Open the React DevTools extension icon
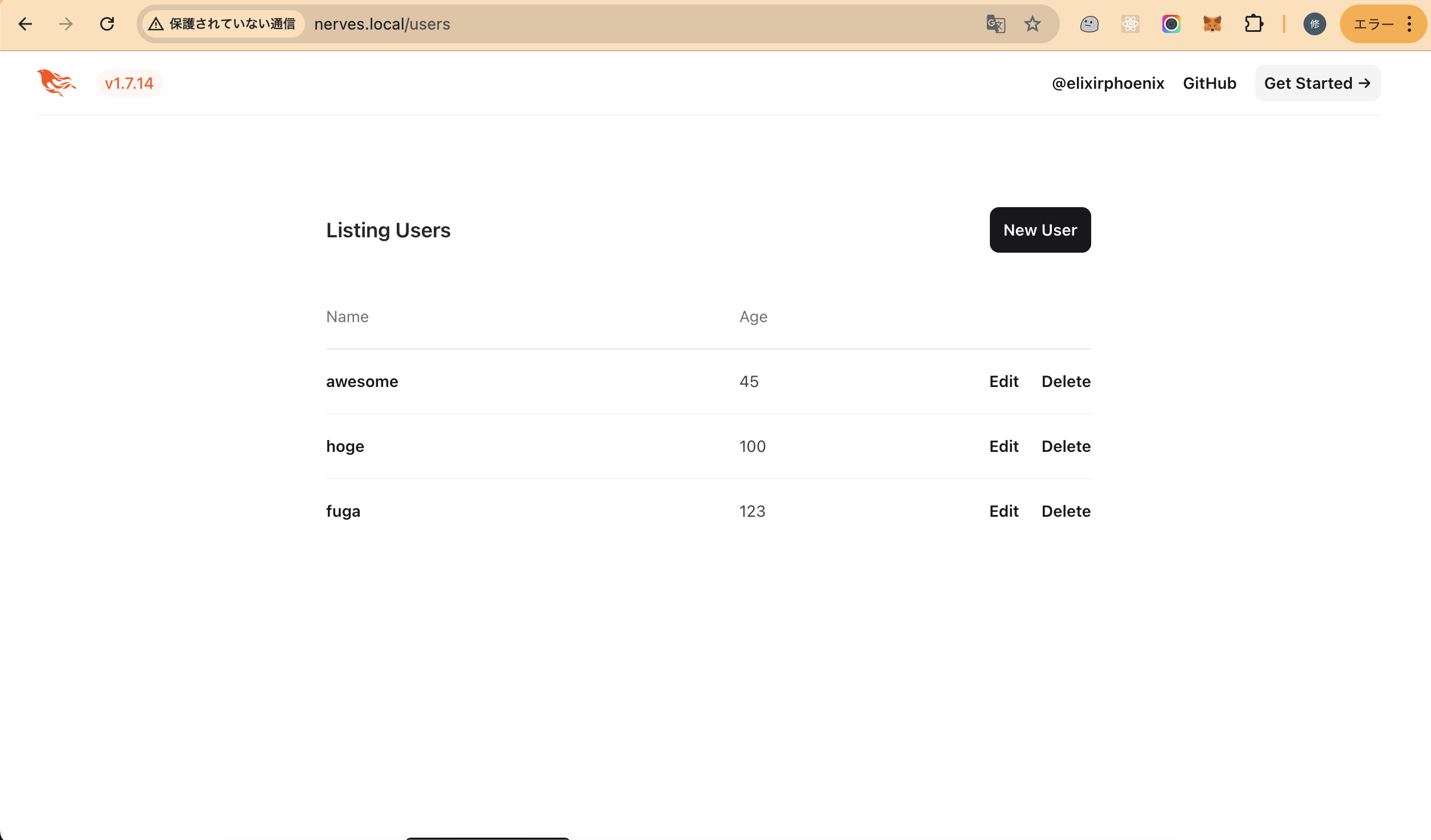The width and height of the screenshot is (1431, 840). (1130, 24)
